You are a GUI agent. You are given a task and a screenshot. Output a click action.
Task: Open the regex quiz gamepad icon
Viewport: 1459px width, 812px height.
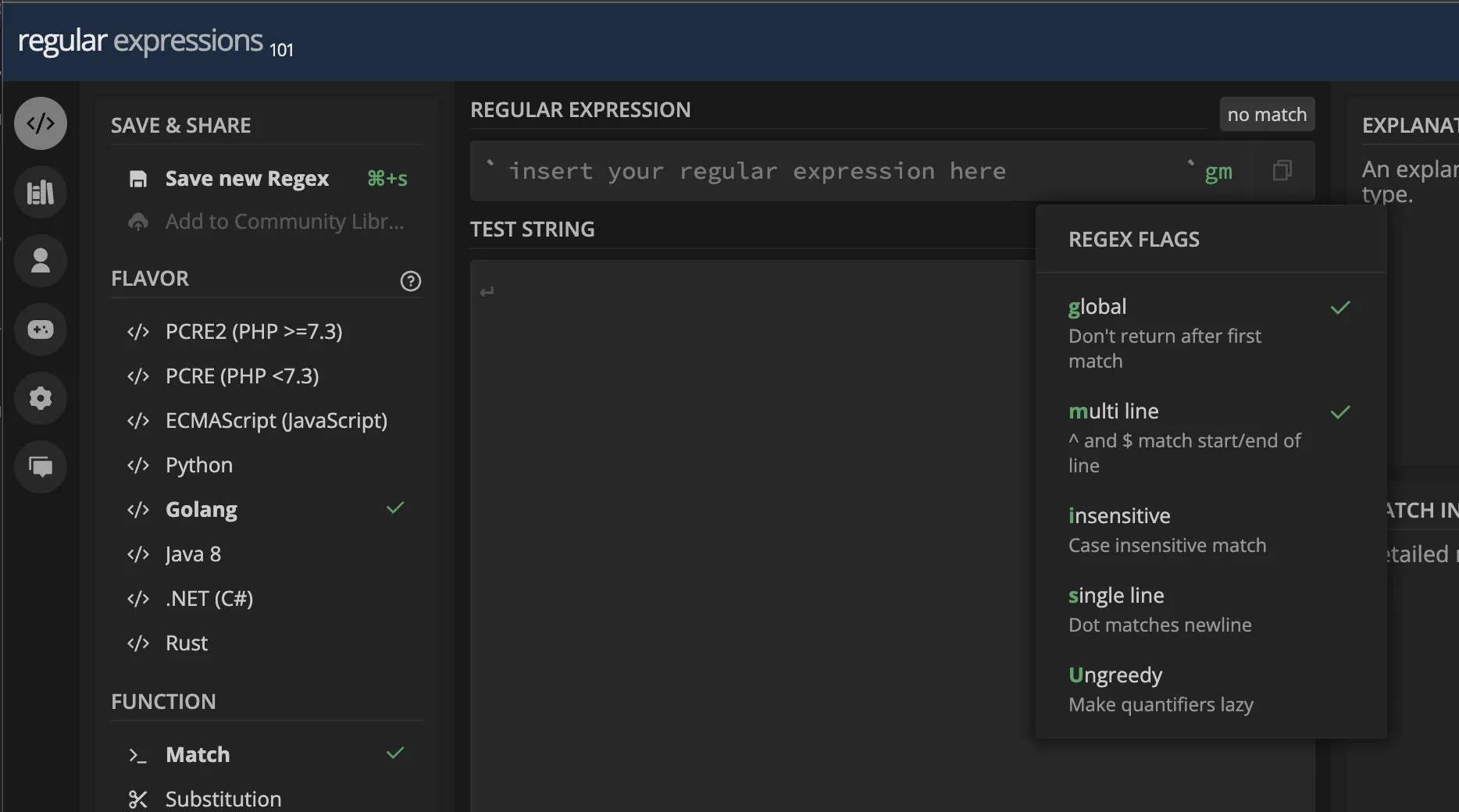click(41, 329)
